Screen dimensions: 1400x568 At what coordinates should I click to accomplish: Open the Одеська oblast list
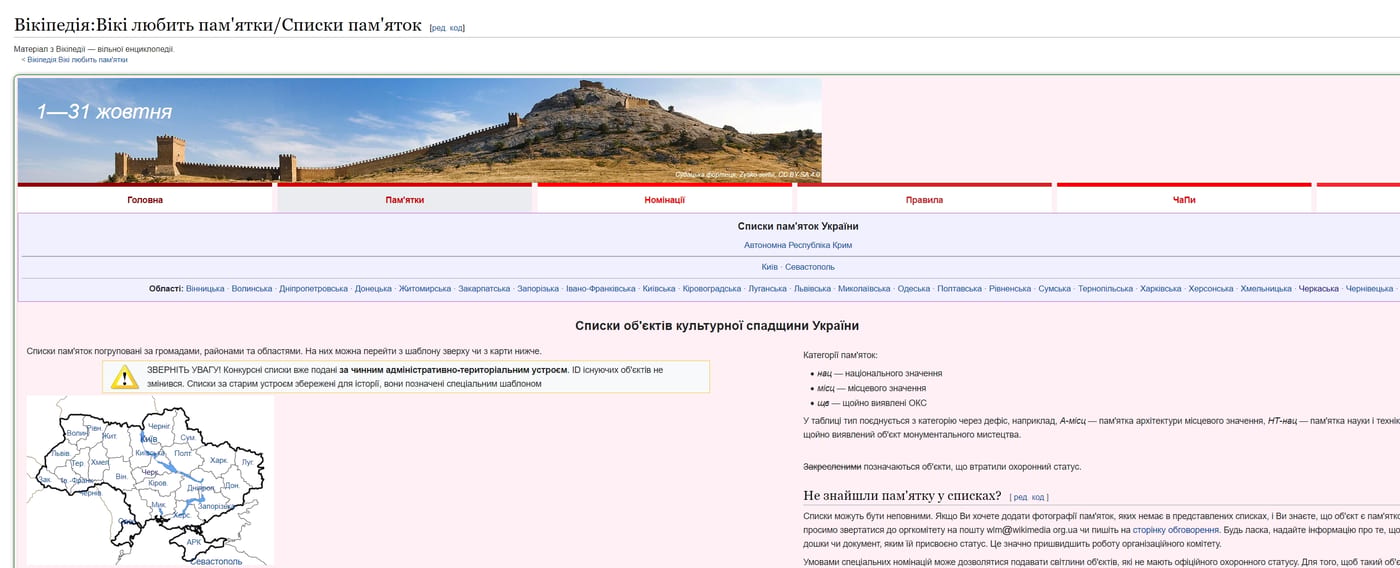(x=914, y=289)
